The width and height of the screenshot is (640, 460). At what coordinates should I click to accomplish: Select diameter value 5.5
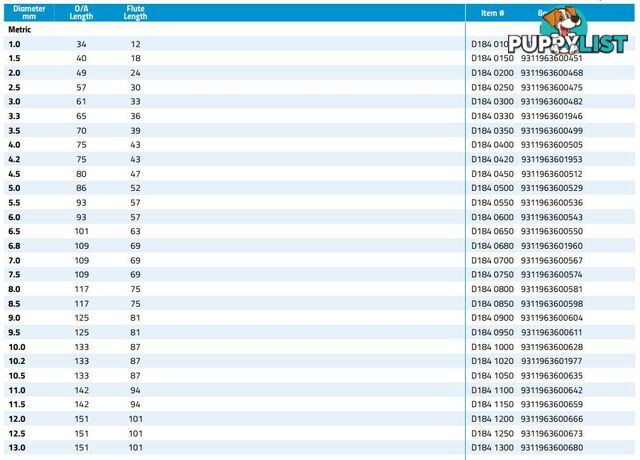[x=14, y=203]
